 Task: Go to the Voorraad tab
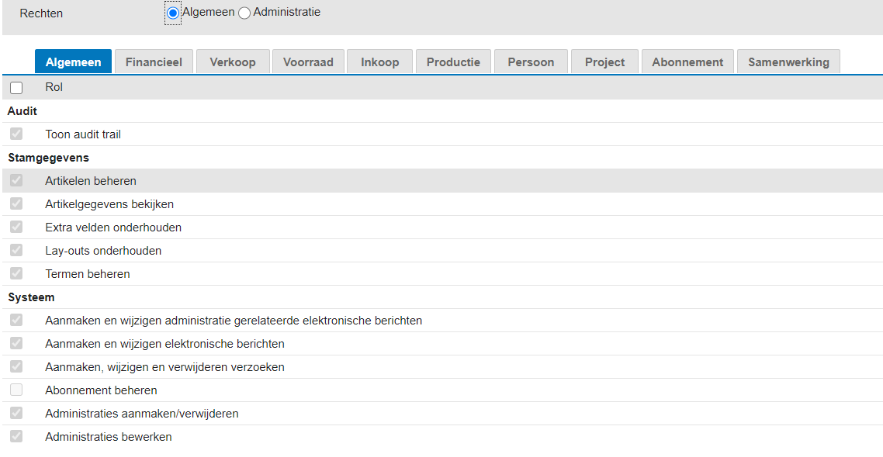pyautogui.click(x=307, y=62)
